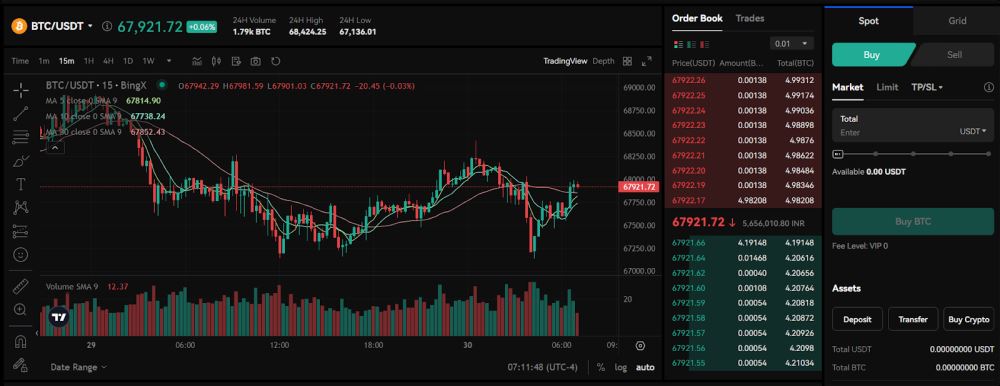Open the Date Range dropdown
Viewport: 1000px width, 386px height.
[79, 367]
